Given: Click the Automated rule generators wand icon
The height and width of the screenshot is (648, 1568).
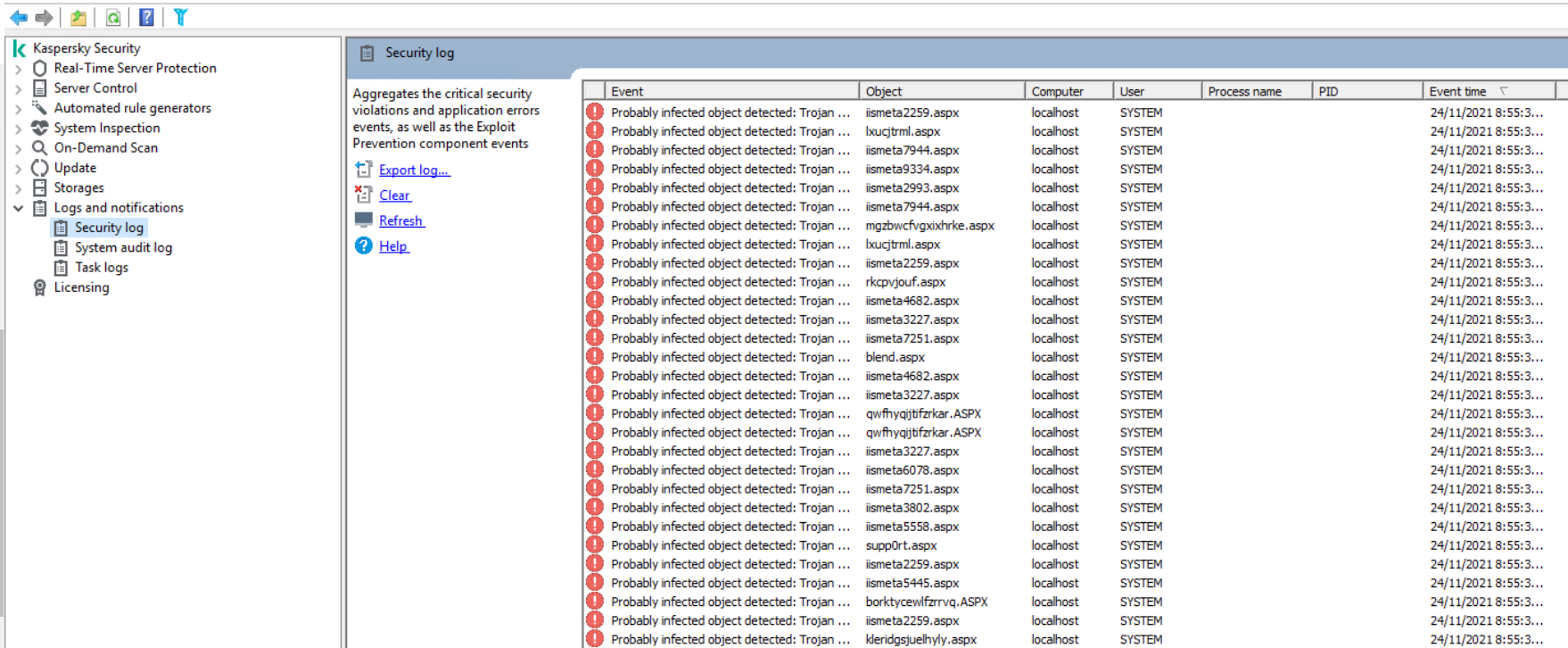Looking at the screenshot, I should [39, 108].
